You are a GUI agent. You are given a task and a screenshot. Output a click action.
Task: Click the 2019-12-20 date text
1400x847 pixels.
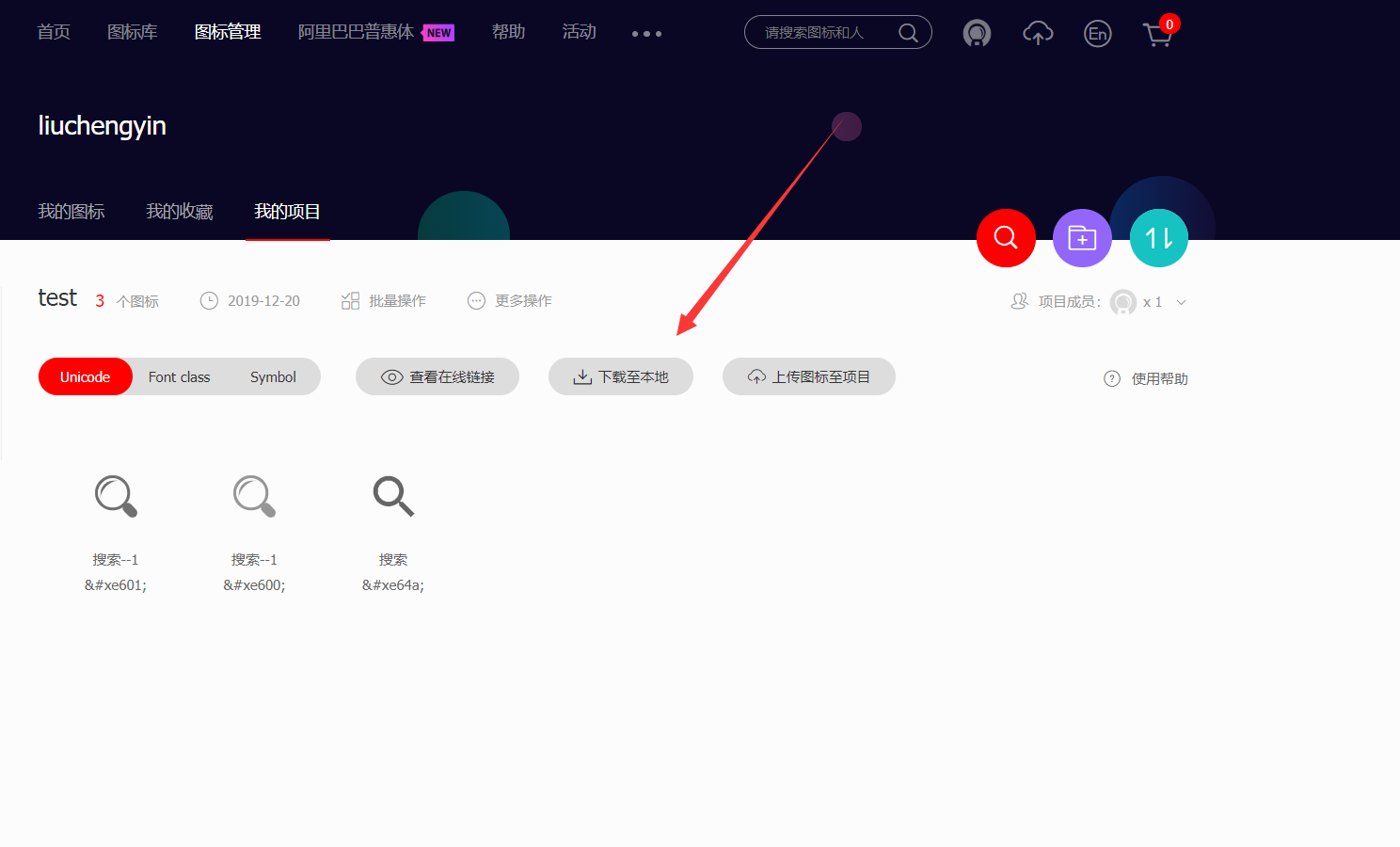point(263,301)
